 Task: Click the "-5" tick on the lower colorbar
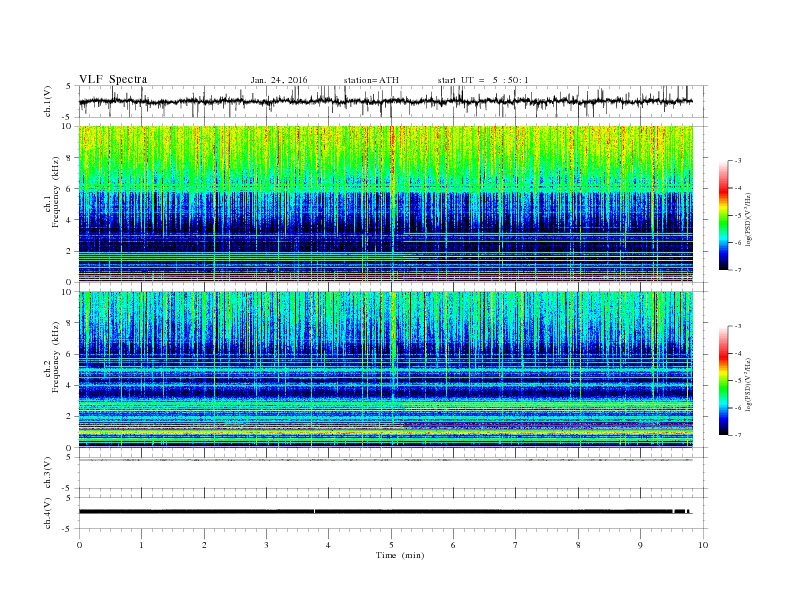coord(737,381)
